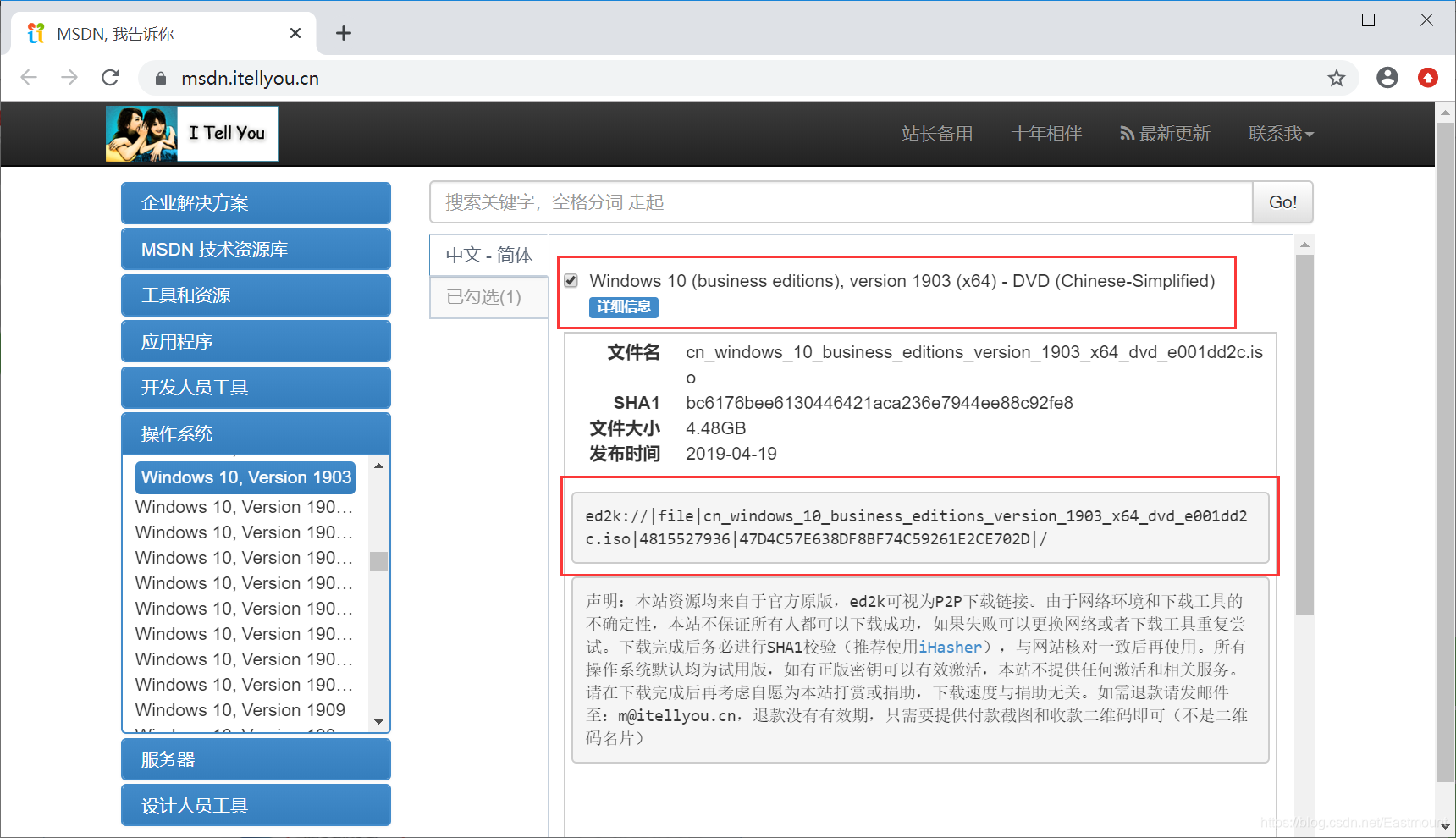
Task: Reload the page with the refresh icon
Action: point(110,78)
